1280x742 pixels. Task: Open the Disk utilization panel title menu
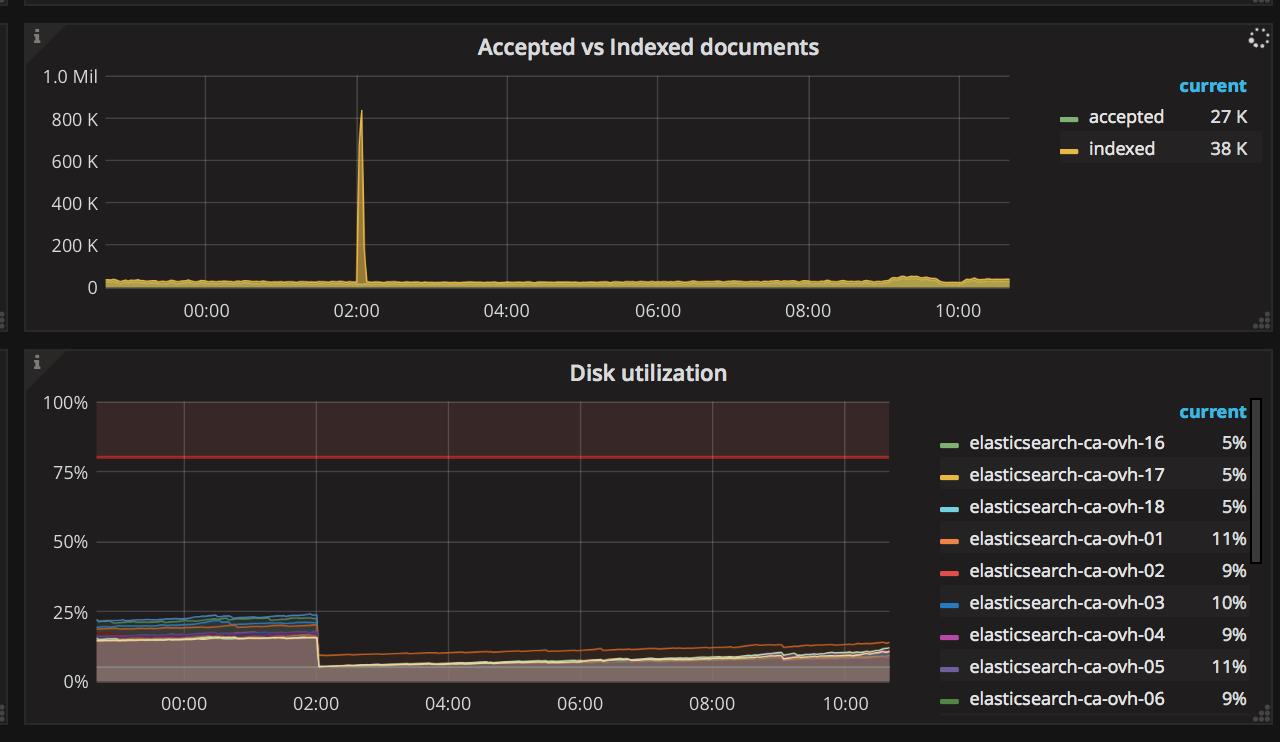click(648, 373)
